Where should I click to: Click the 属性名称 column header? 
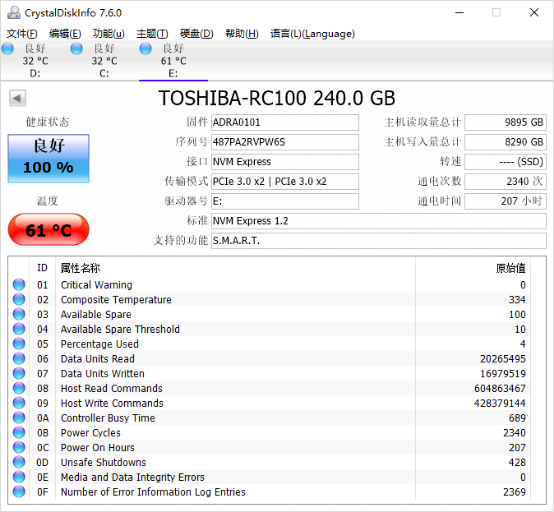(x=81, y=268)
